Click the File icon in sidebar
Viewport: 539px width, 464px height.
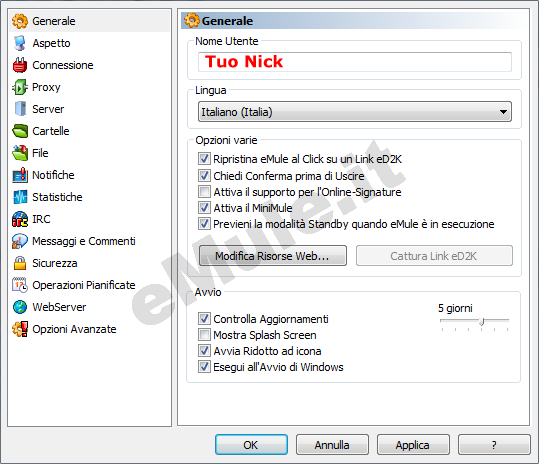click(x=20, y=153)
